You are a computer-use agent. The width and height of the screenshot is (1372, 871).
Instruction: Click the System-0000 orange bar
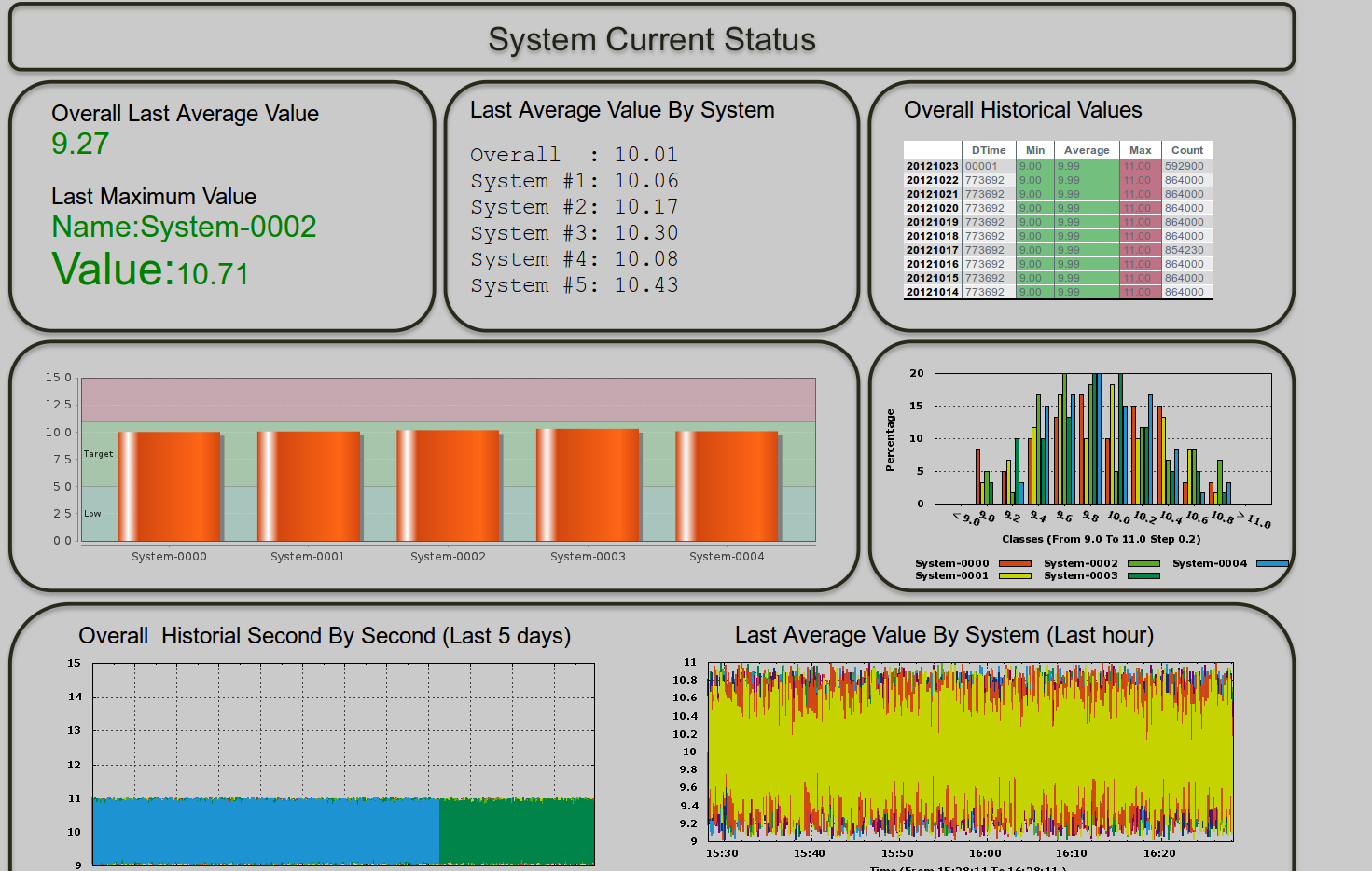tap(169, 486)
